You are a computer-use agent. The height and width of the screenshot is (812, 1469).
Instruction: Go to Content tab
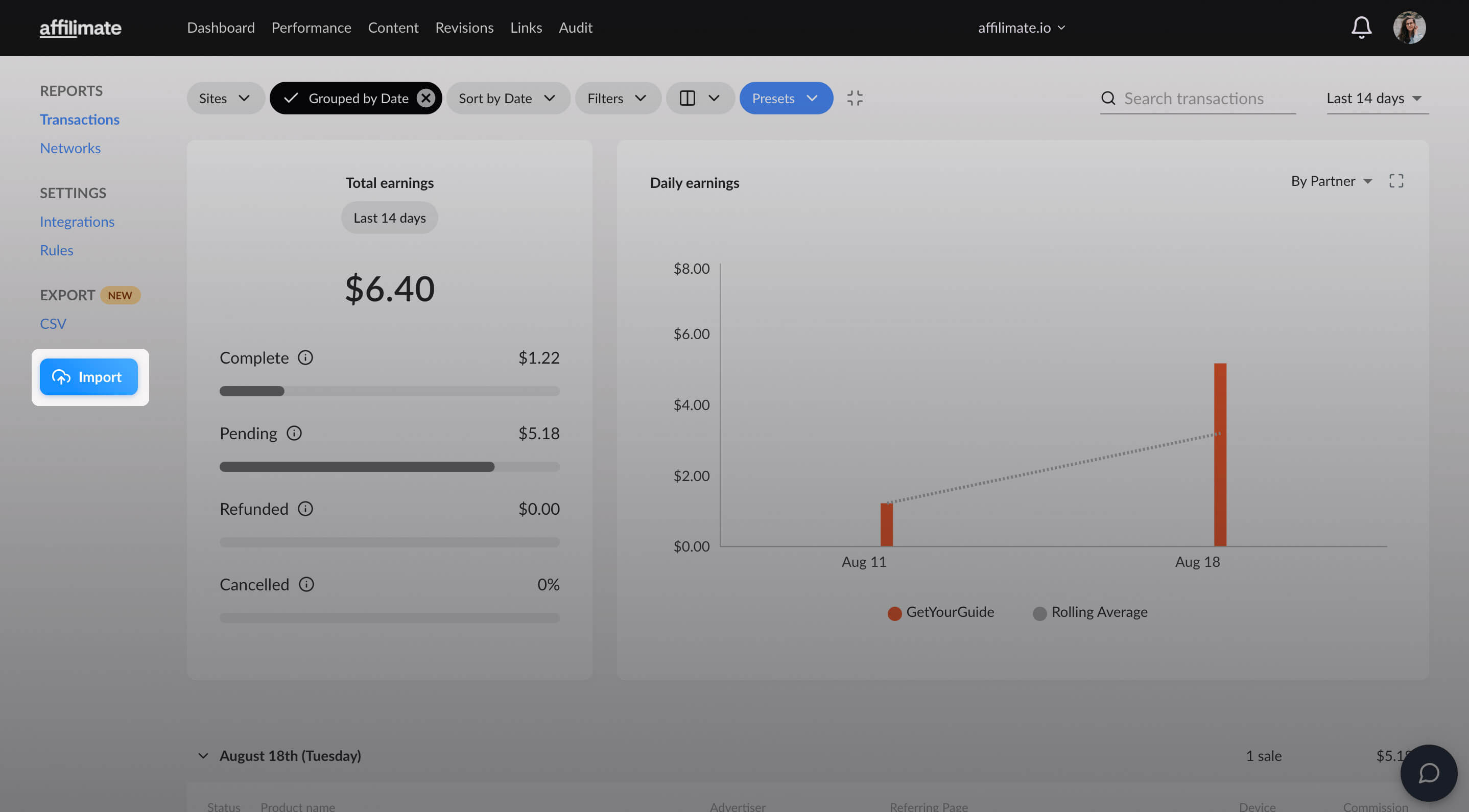393,28
